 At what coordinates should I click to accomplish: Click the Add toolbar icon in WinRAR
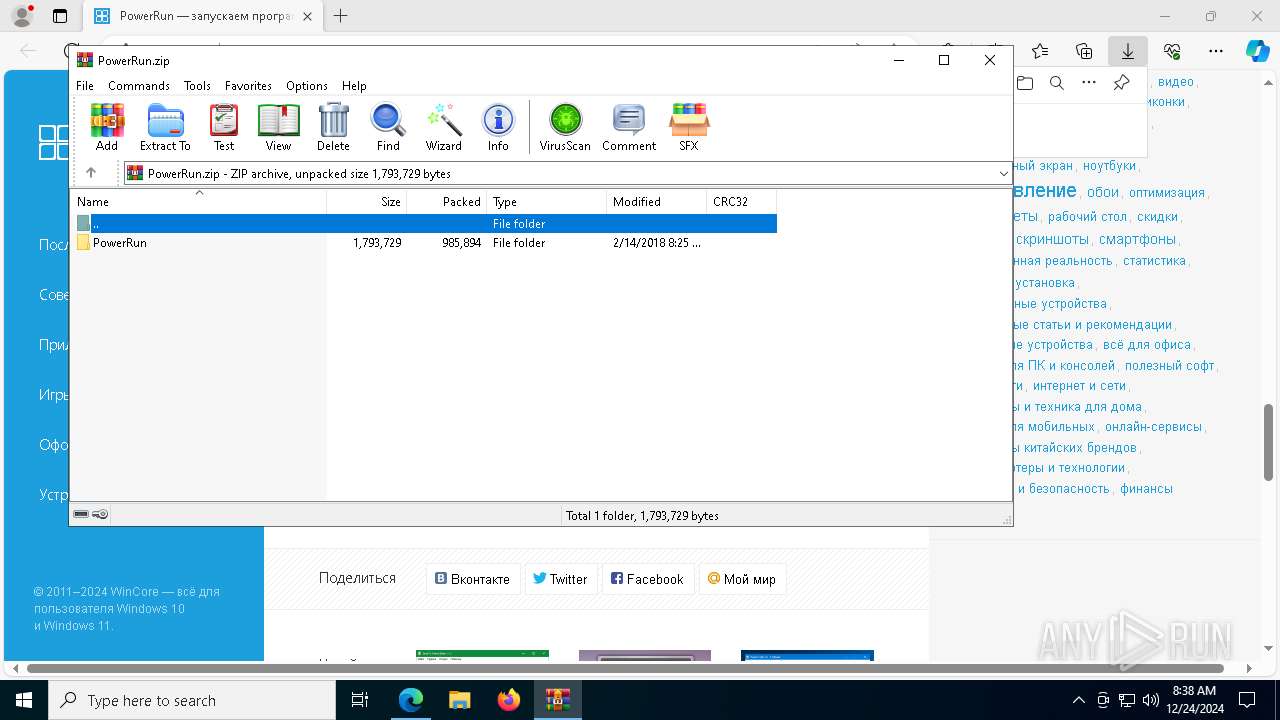coord(107,127)
